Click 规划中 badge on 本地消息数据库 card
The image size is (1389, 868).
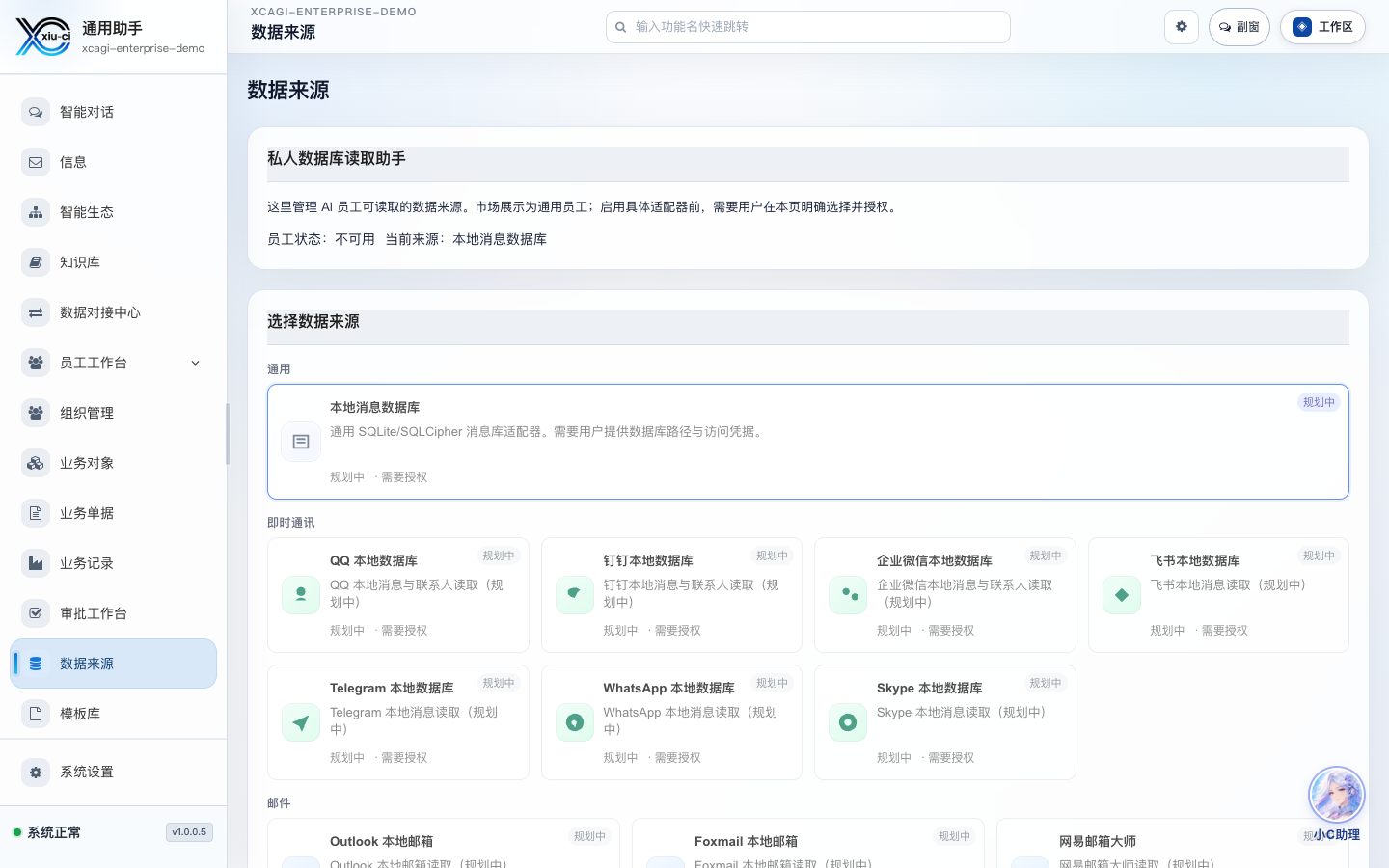click(x=1319, y=402)
